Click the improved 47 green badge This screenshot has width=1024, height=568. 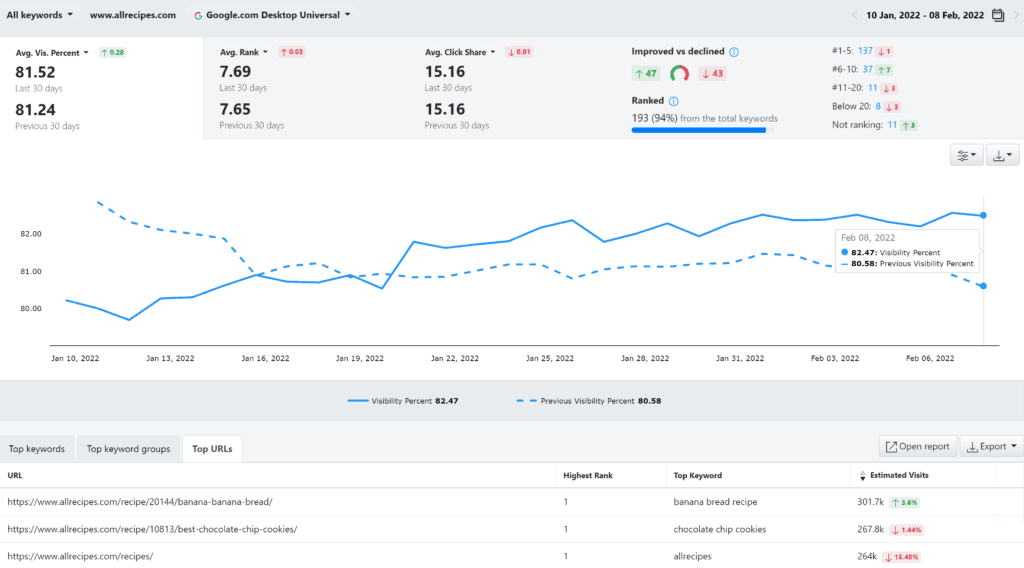pyautogui.click(x=646, y=73)
